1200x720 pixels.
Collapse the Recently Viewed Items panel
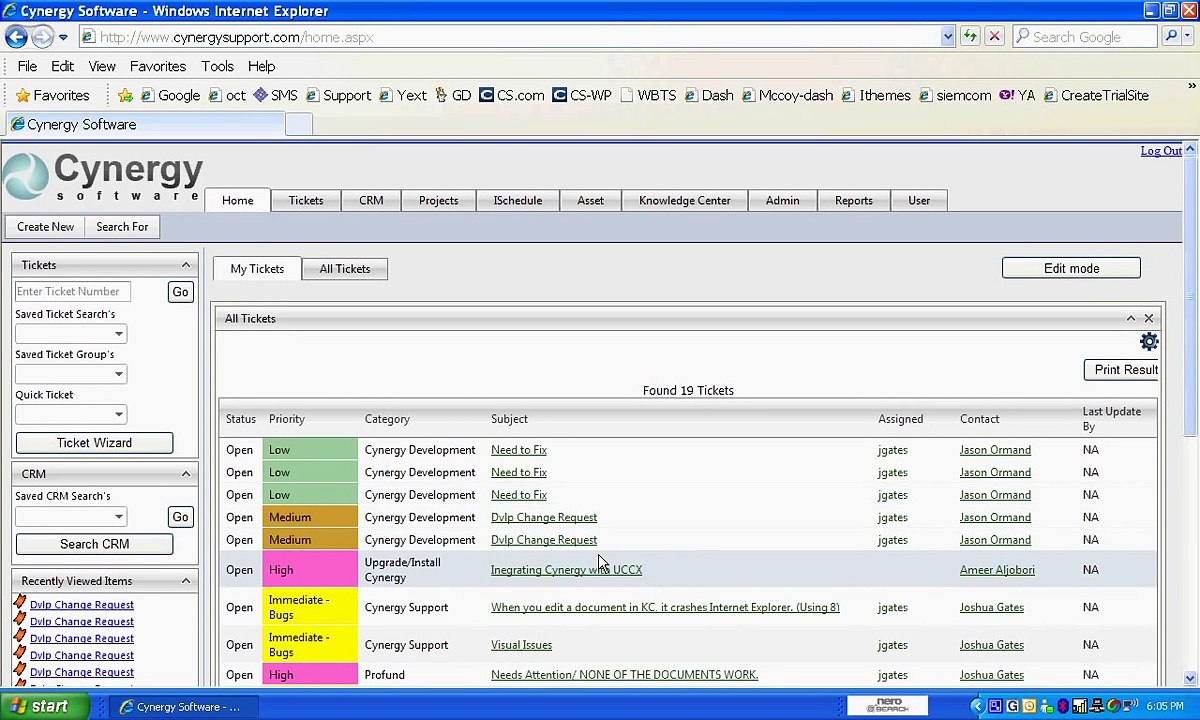(186, 581)
